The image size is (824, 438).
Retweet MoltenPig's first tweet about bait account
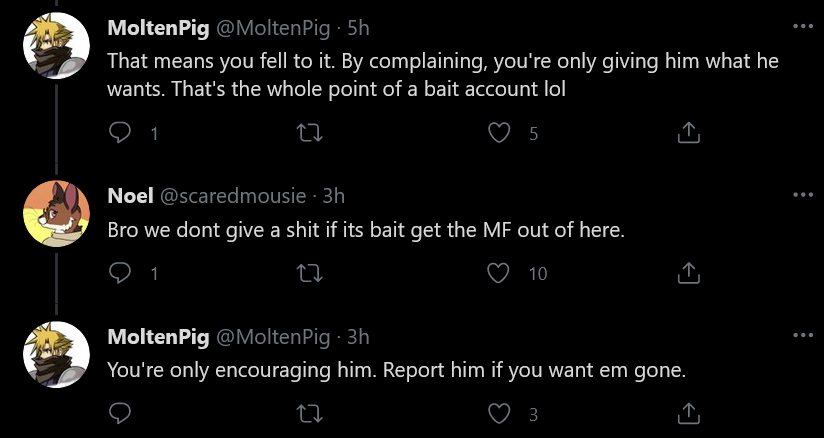[310, 133]
